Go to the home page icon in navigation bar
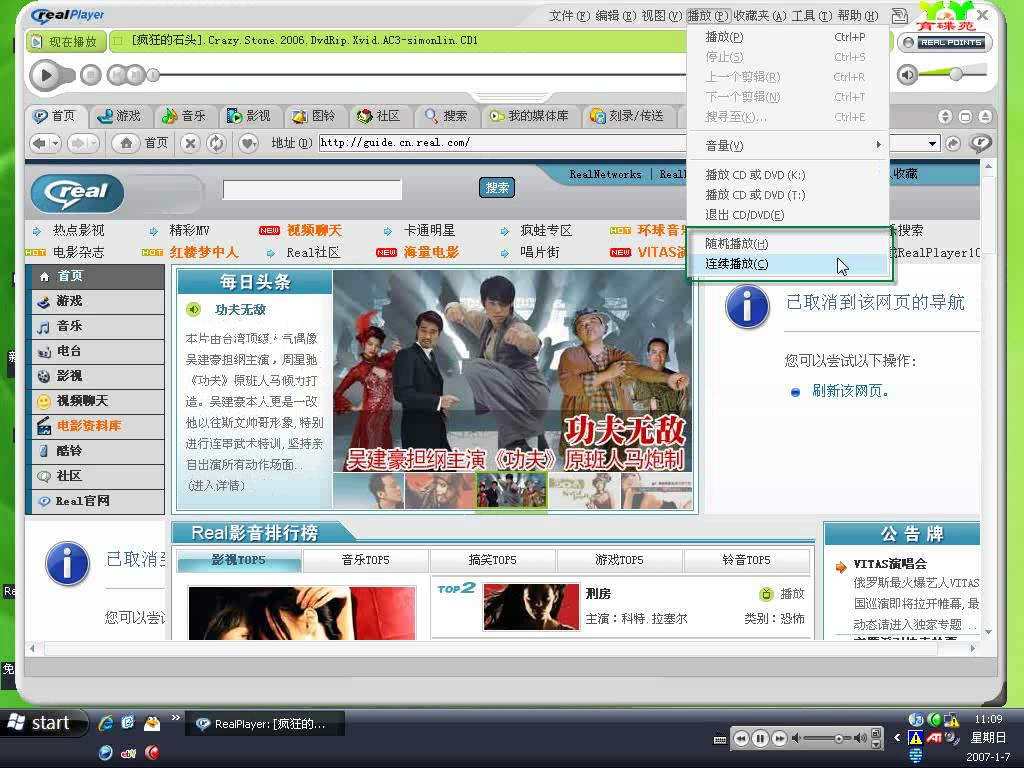This screenshot has width=1024, height=768. tap(126, 143)
